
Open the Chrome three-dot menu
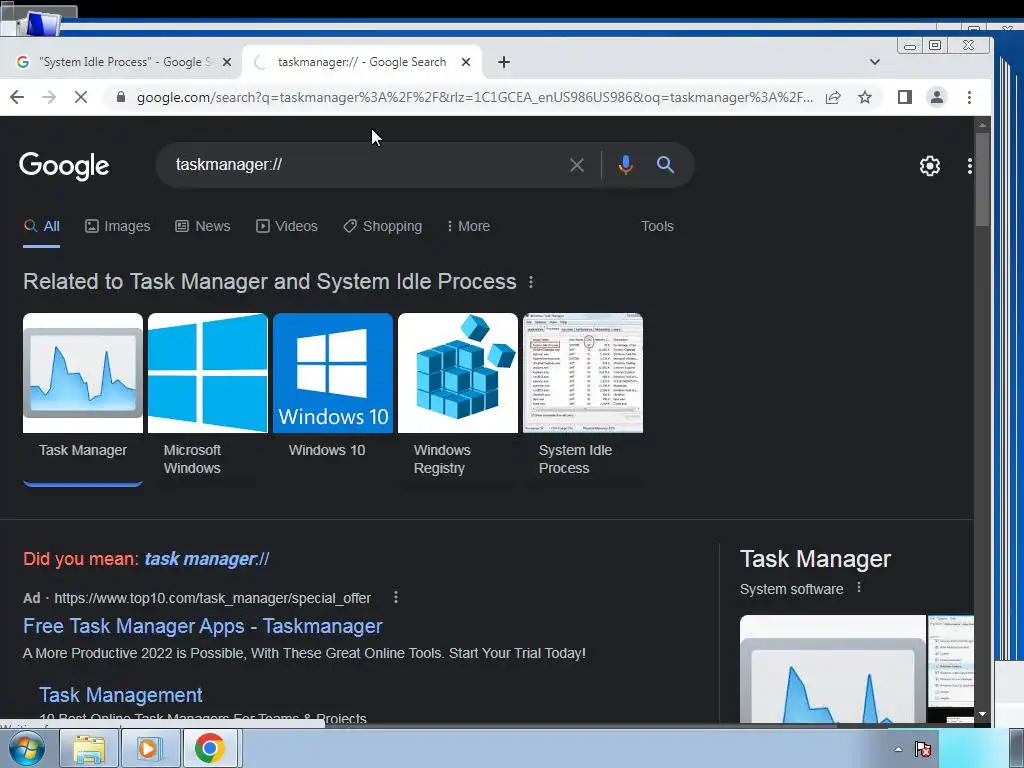click(969, 97)
